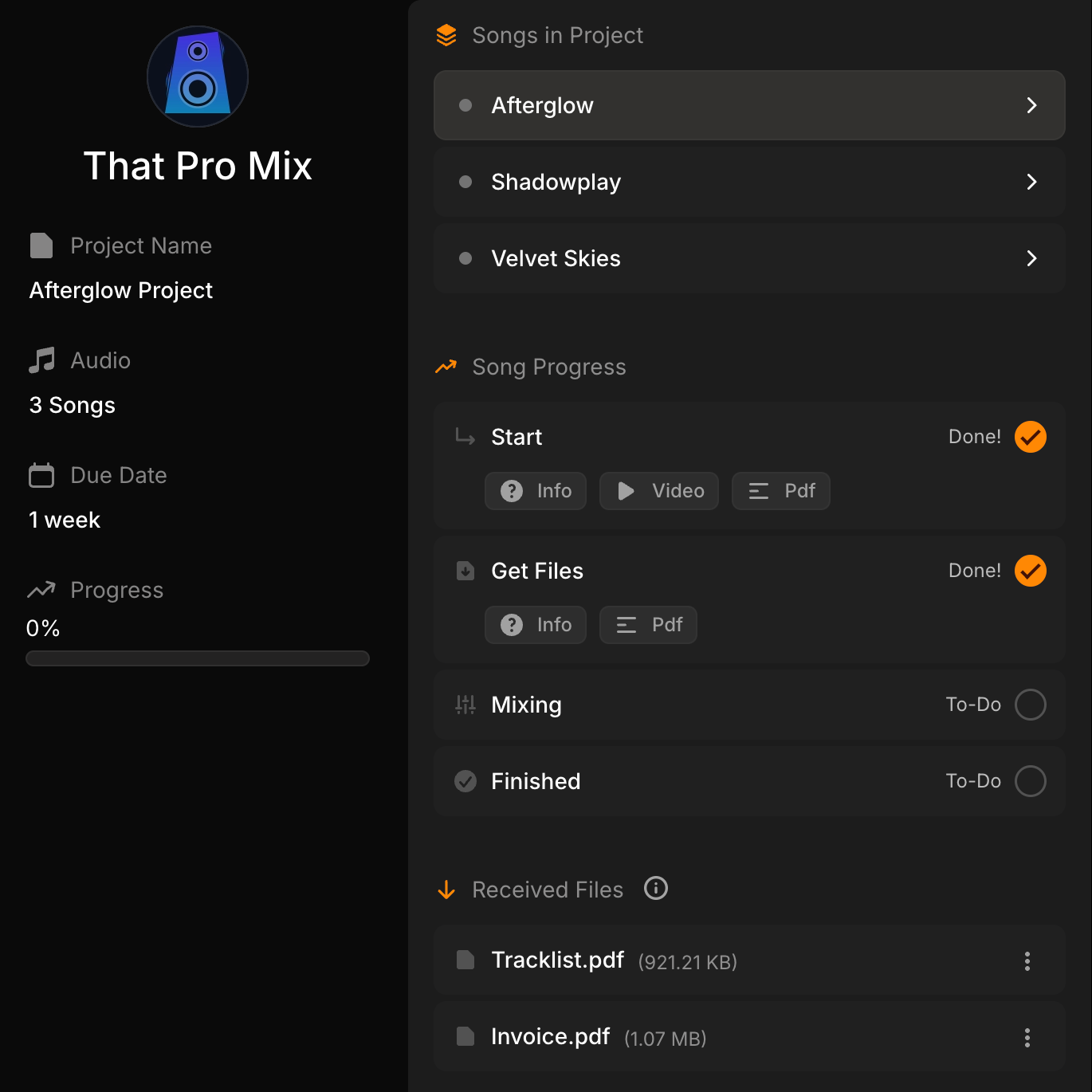Image resolution: width=1092 pixels, height=1092 pixels.
Task: Click the Received Files info icon
Action: click(655, 888)
